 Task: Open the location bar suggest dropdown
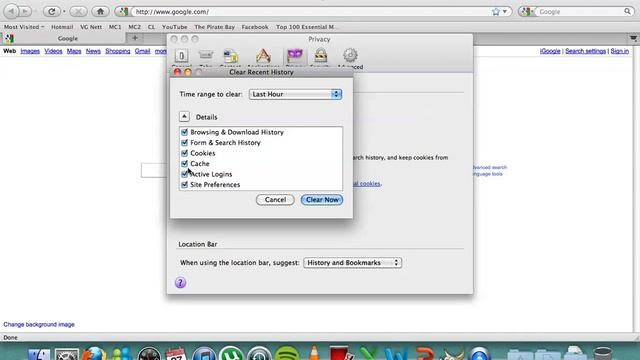tap(352, 262)
